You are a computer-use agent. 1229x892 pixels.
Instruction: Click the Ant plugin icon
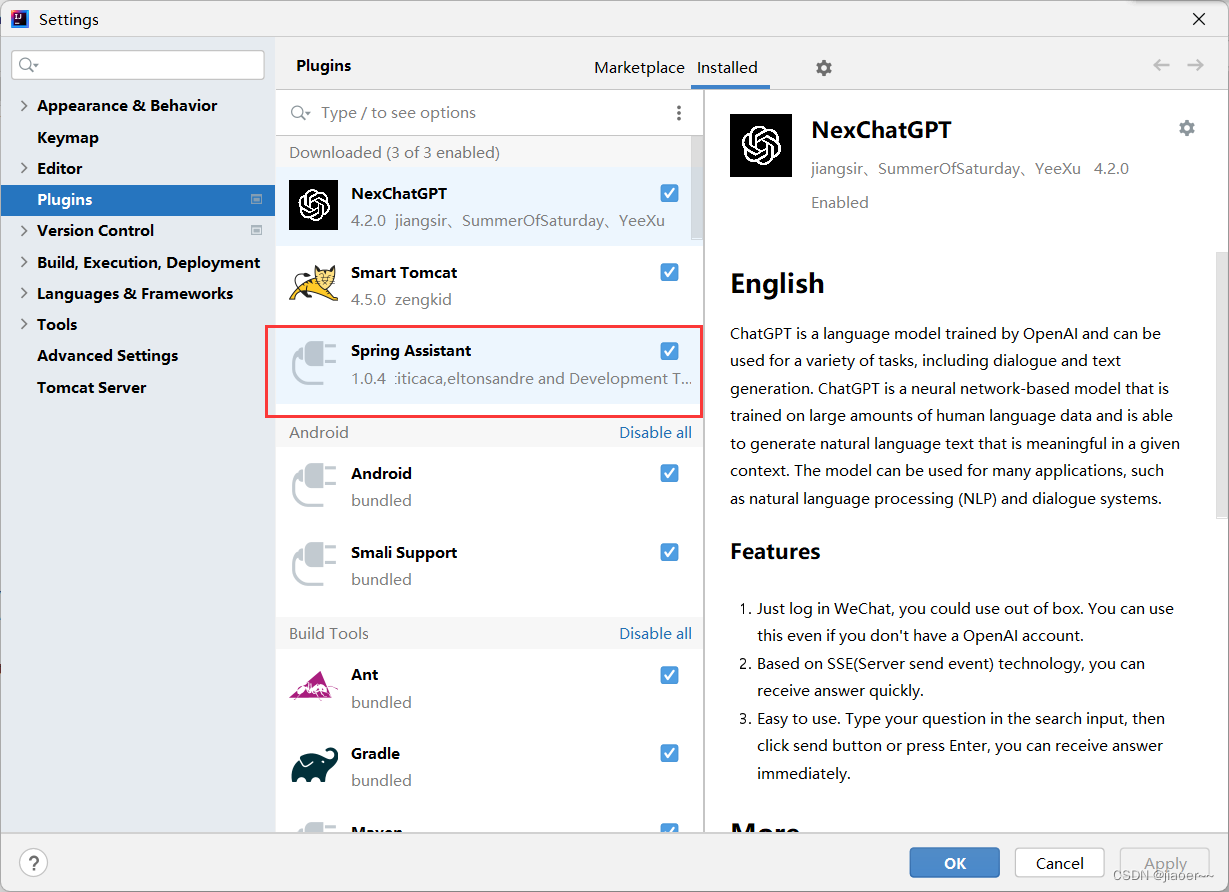pos(314,687)
